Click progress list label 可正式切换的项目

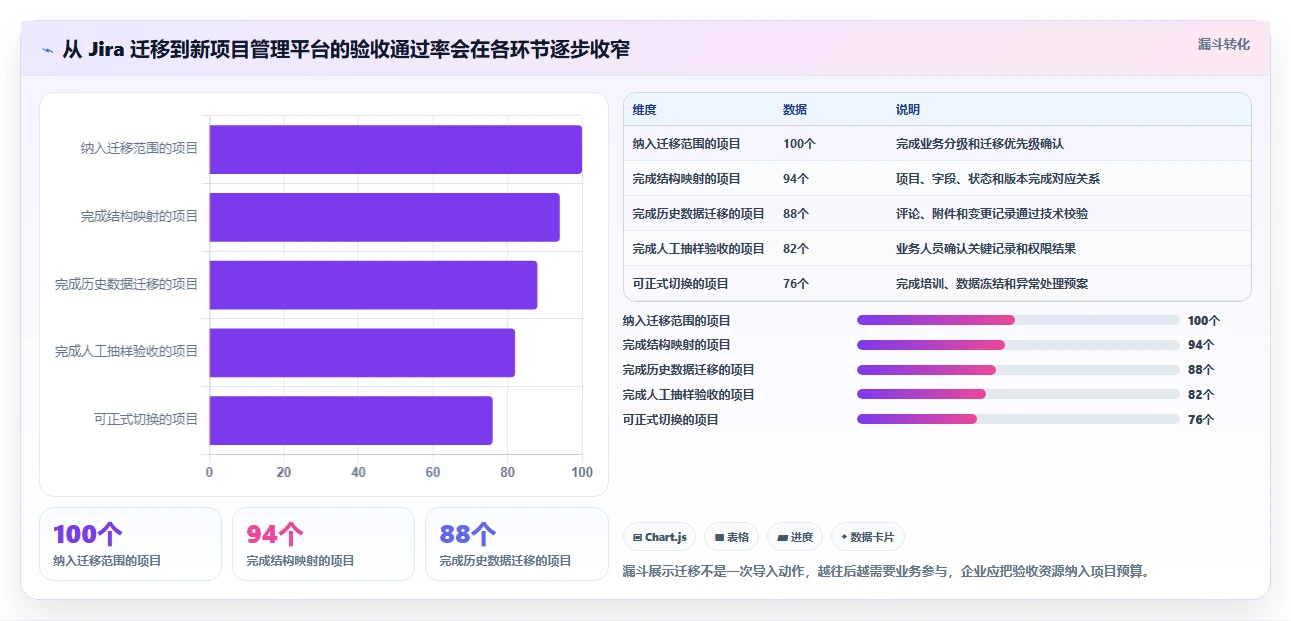tap(671, 420)
